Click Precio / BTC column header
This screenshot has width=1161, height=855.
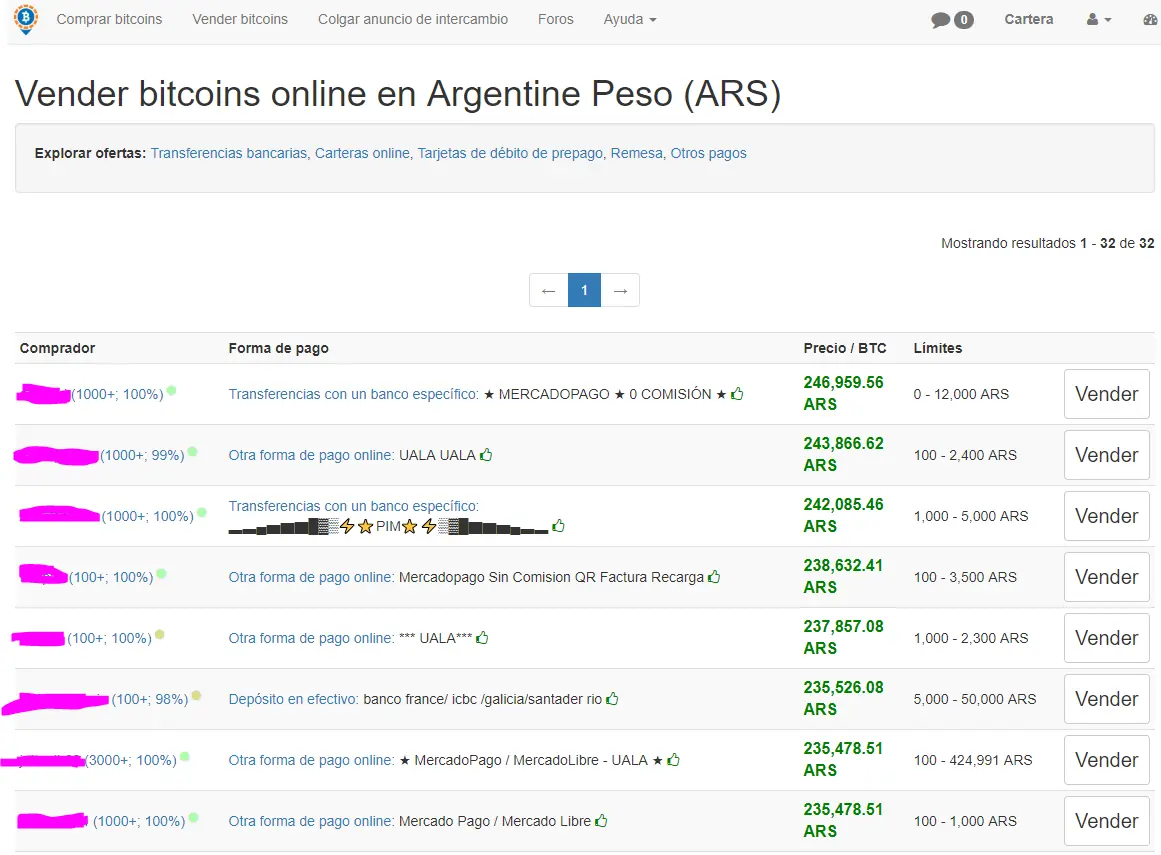(845, 348)
